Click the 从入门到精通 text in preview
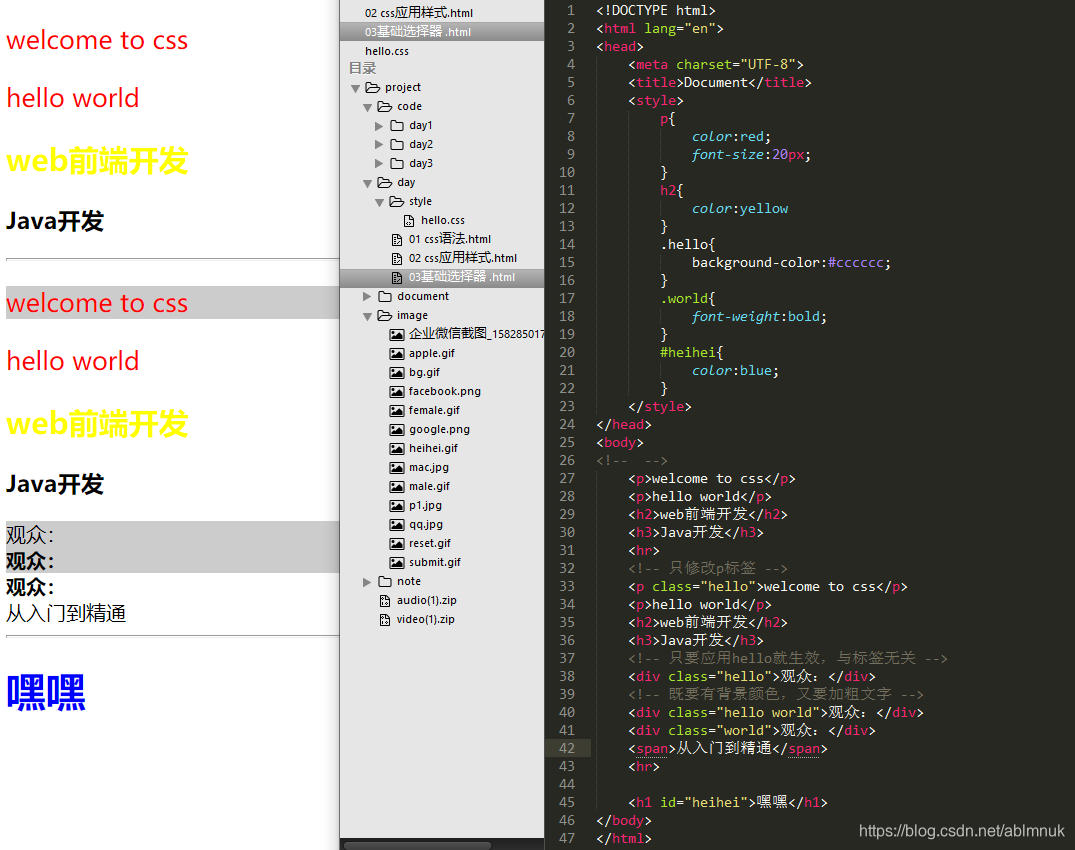 tap(66, 614)
